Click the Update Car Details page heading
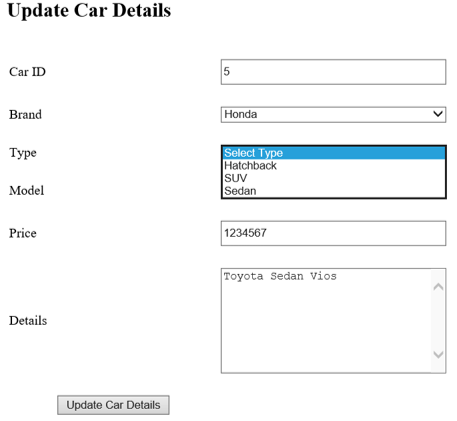The width and height of the screenshot is (457, 421). [89, 11]
